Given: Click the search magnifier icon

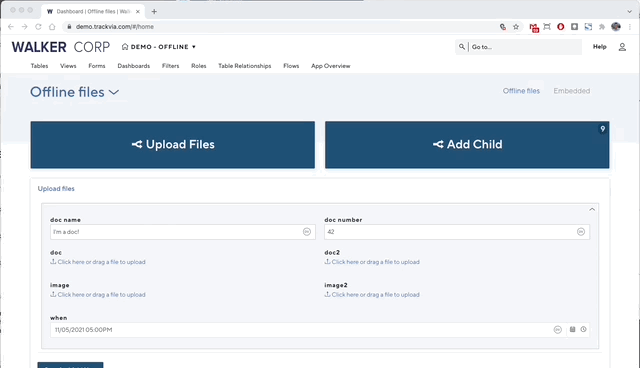Looking at the screenshot, I should pyautogui.click(x=462, y=47).
